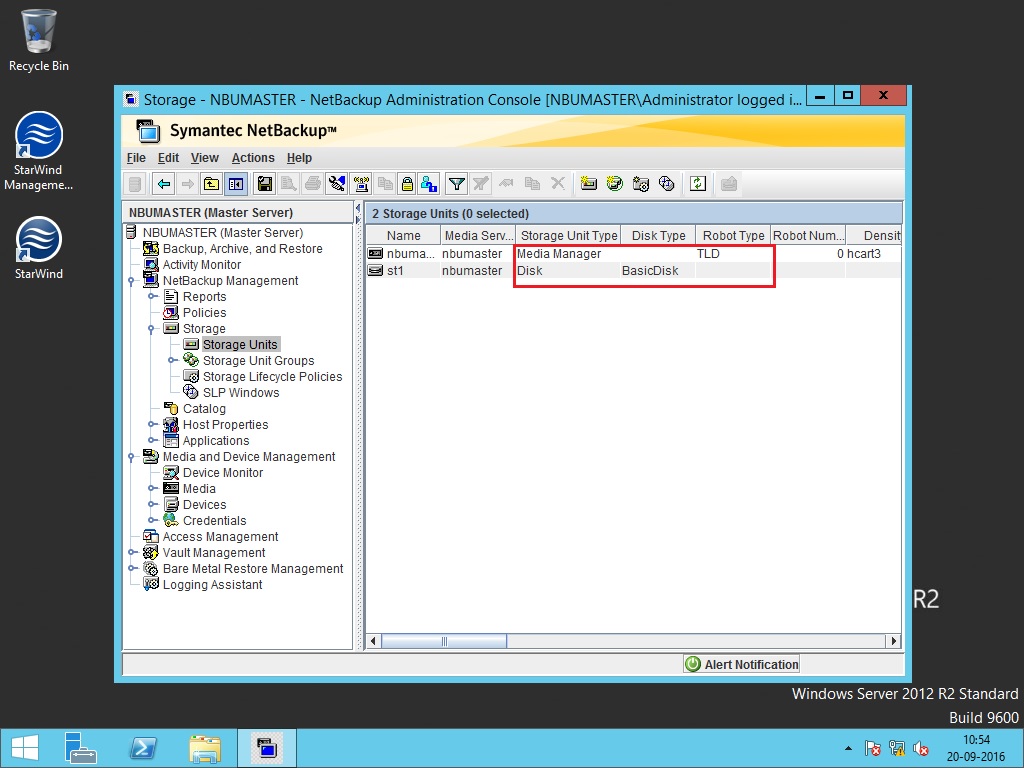
Task: Open PowerShell from the taskbar
Action: [x=143, y=748]
